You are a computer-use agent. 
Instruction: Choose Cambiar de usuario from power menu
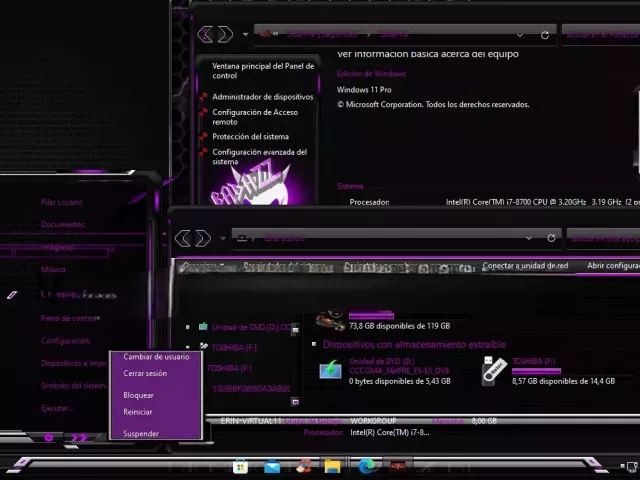click(156, 357)
